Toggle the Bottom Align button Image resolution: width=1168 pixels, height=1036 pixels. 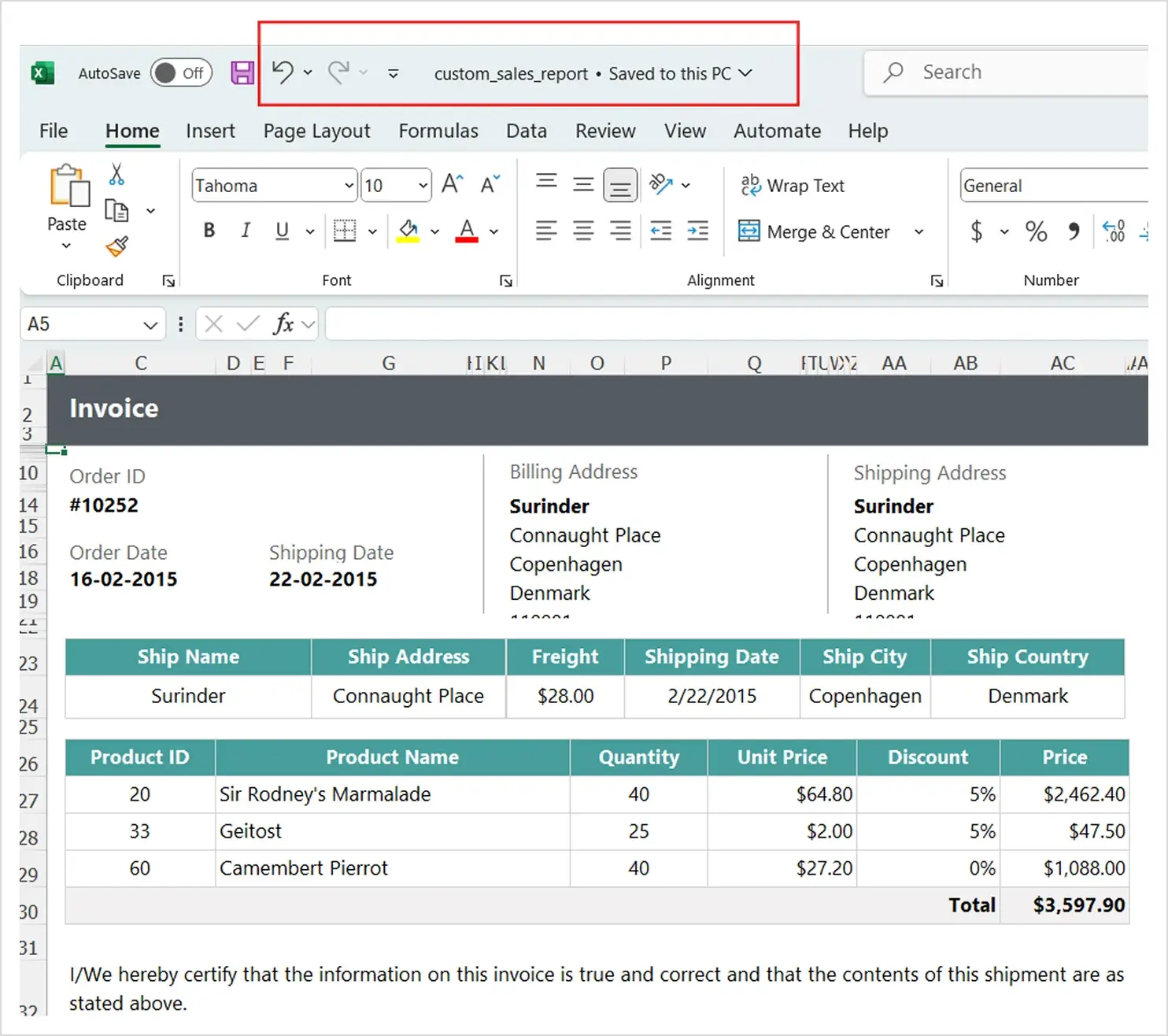pyautogui.click(x=620, y=187)
